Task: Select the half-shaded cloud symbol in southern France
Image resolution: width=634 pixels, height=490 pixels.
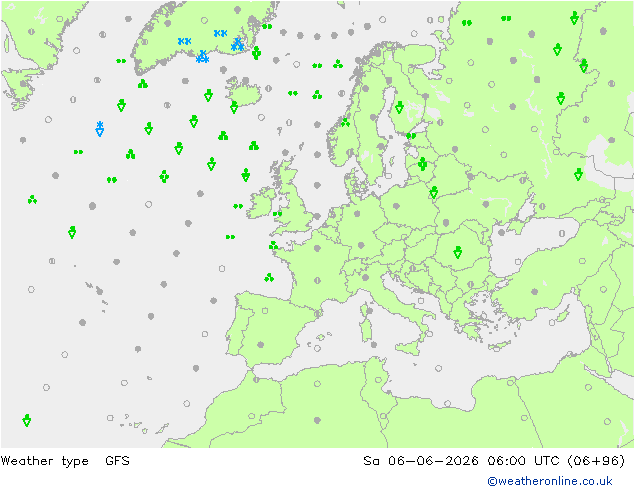Action: point(317,280)
